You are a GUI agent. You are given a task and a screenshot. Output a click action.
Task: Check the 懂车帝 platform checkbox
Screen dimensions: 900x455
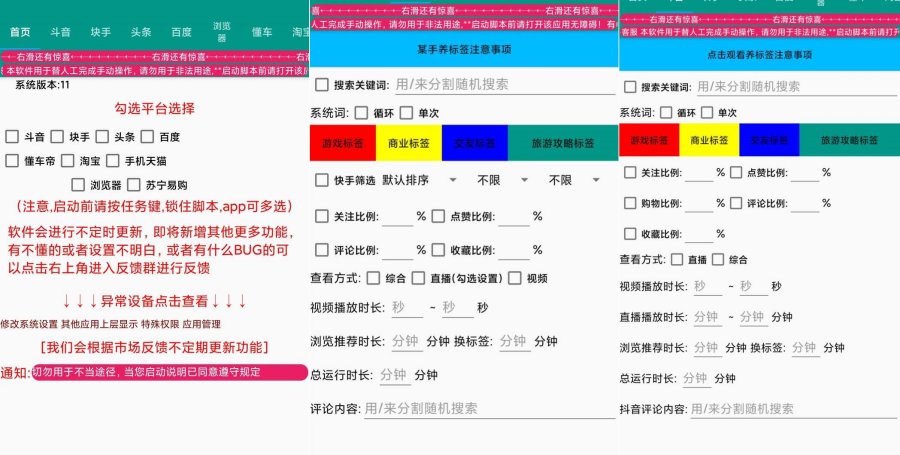click(12, 161)
